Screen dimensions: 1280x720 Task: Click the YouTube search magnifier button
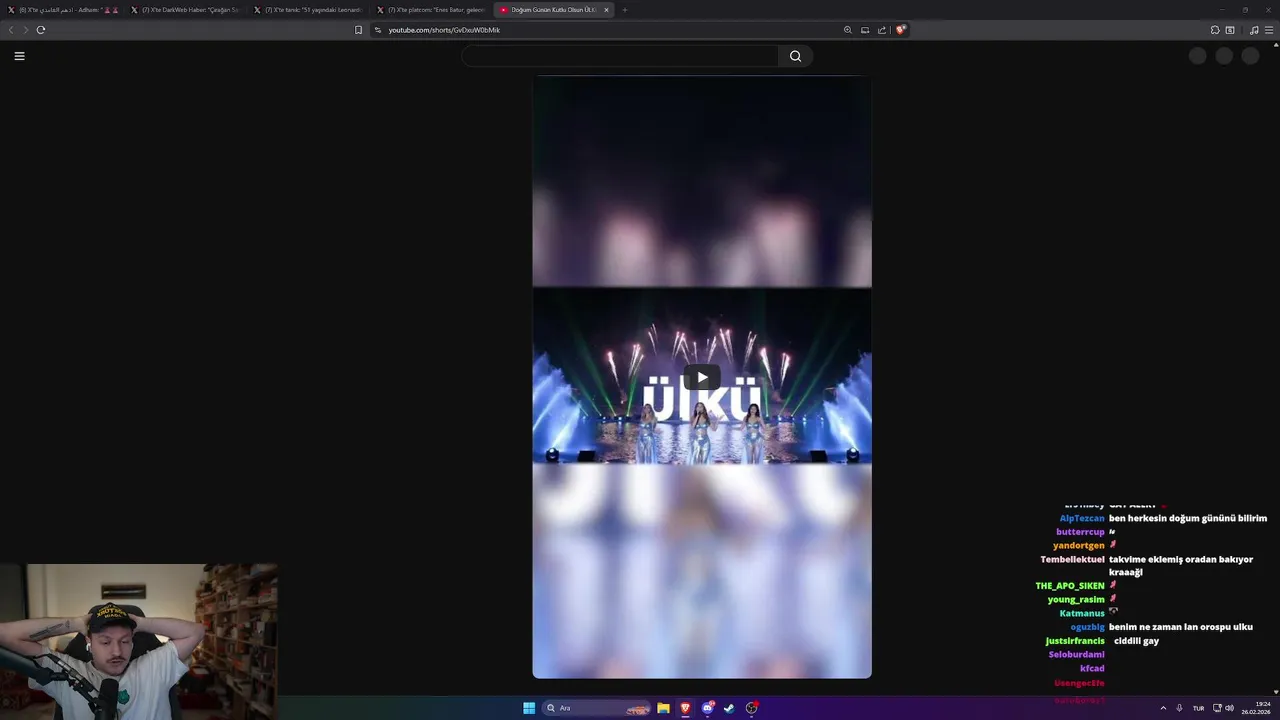coord(795,56)
